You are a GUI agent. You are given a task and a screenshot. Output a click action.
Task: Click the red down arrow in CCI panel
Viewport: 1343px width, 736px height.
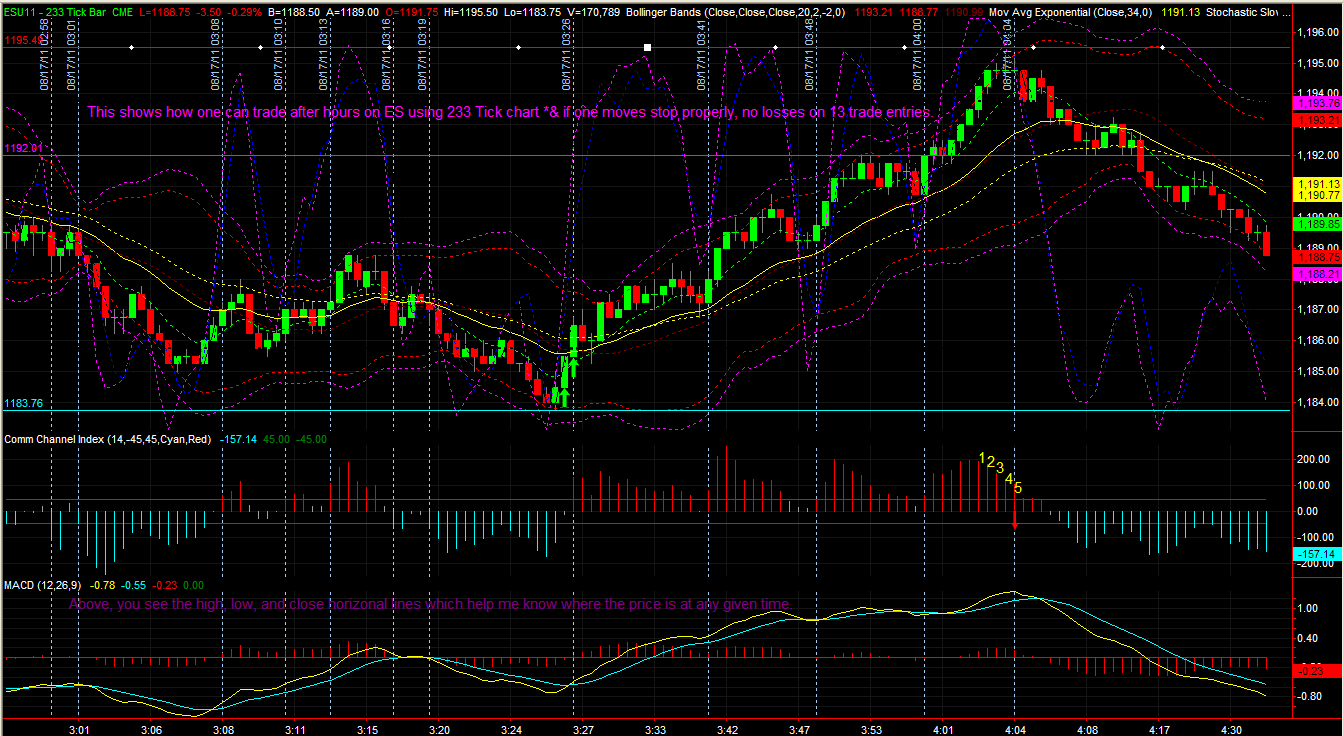[x=1015, y=520]
